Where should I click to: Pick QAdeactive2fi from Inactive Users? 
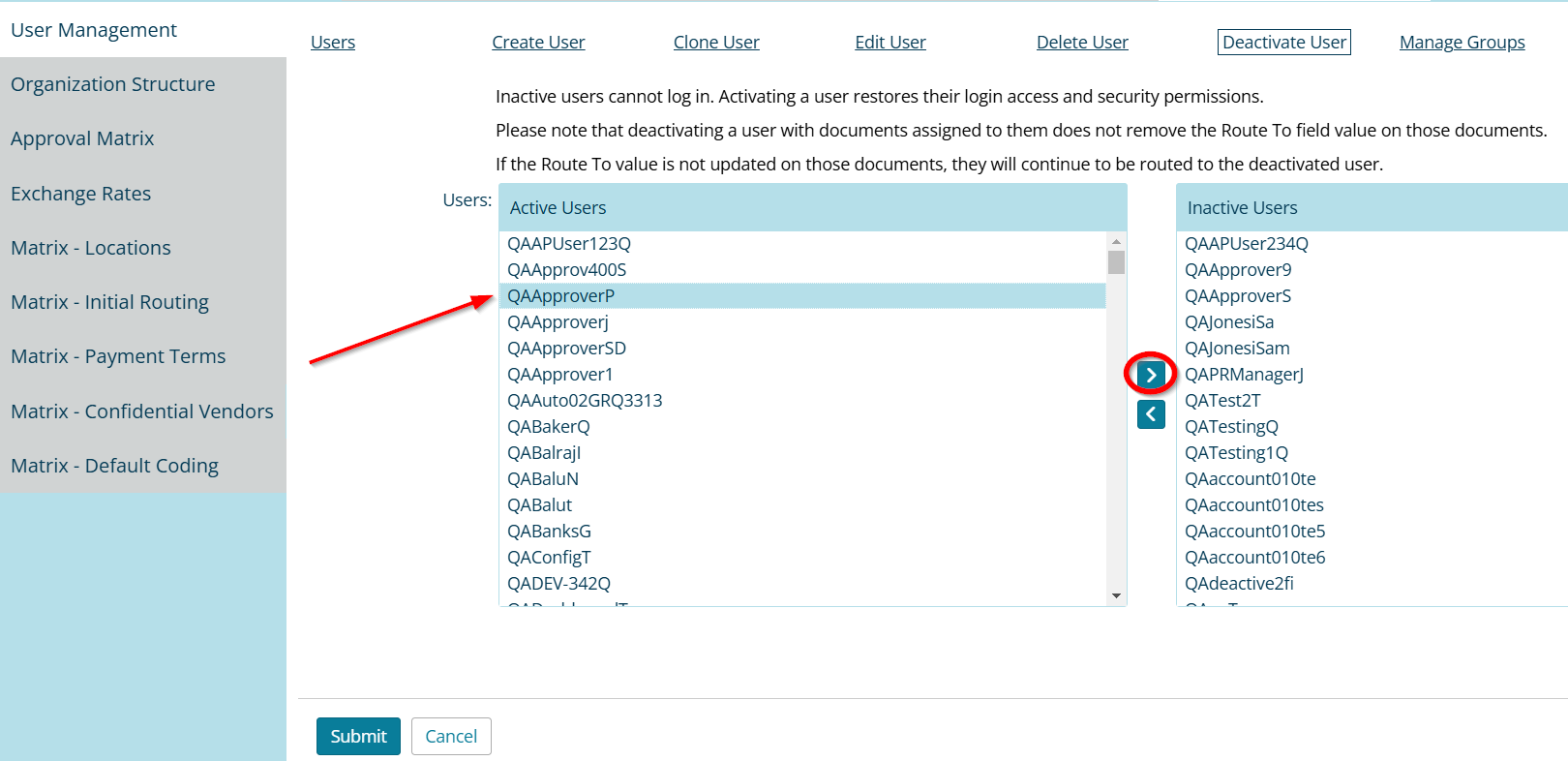1239,584
